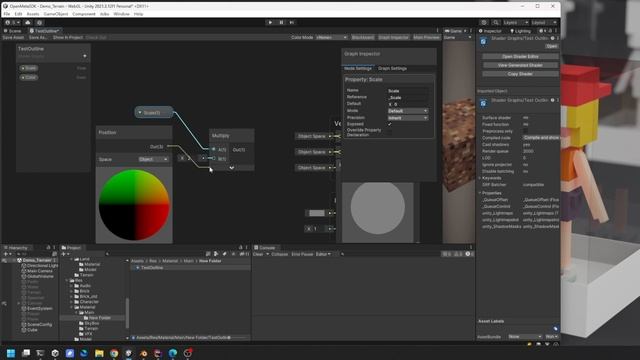Image resolution: width=640 pixels, height=360 pixels.
Task: Click the undo history icon near Layers
Action: click(484, 22)
